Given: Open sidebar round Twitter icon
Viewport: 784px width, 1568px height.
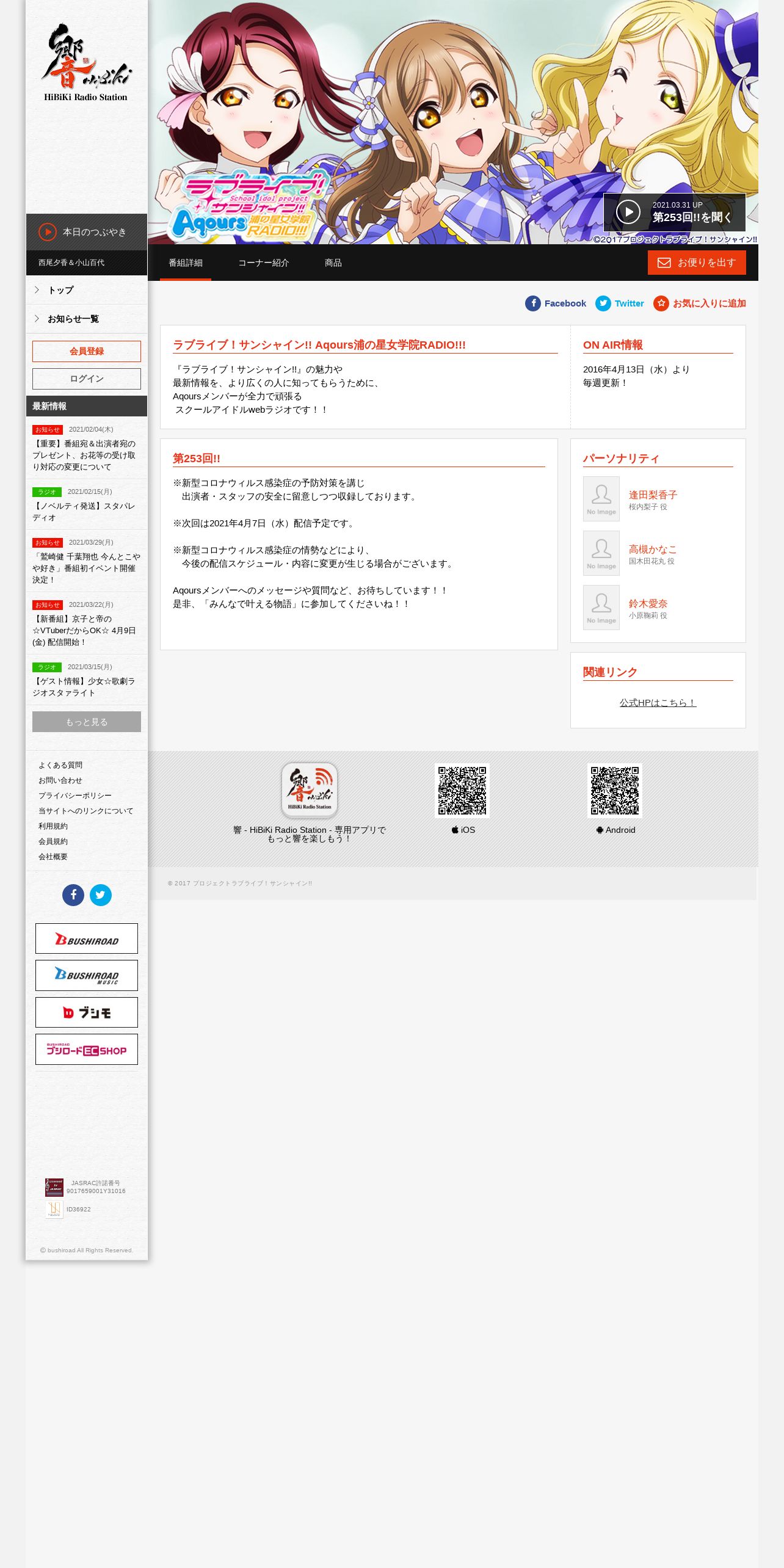Looking at the screenshot, I should pyautogui.click(x=101, y=895).
